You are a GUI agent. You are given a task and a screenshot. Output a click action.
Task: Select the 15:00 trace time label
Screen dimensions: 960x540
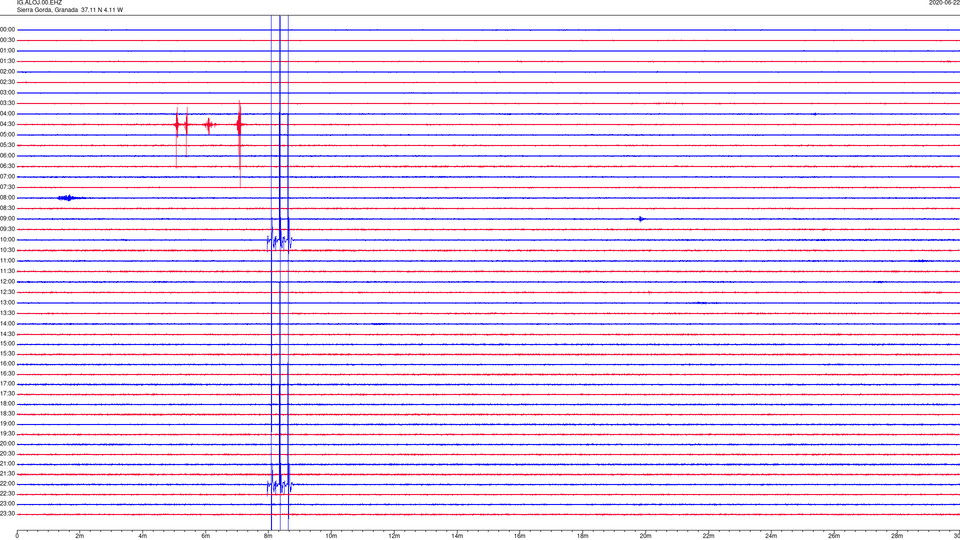click(8, 344)
